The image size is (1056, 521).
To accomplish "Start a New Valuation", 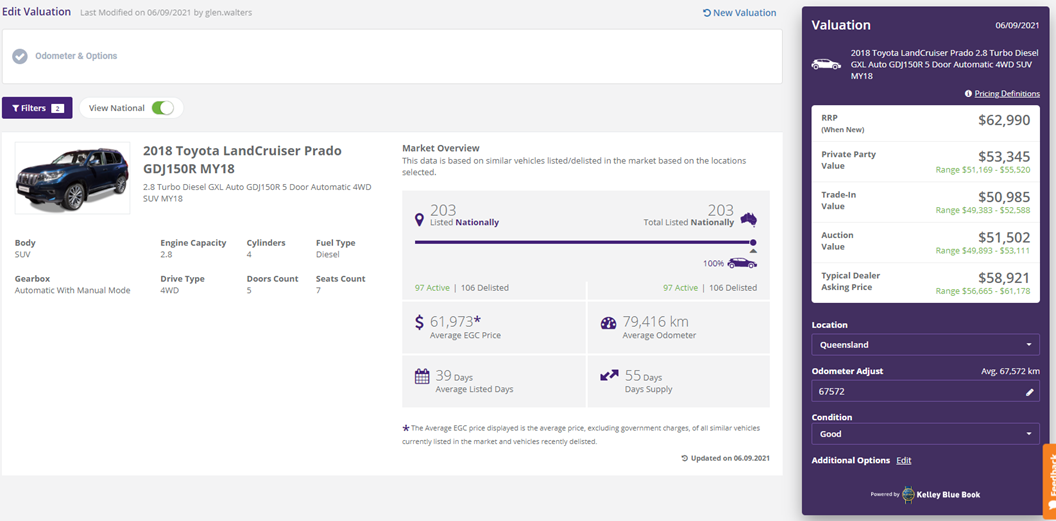I will (739, 13).
